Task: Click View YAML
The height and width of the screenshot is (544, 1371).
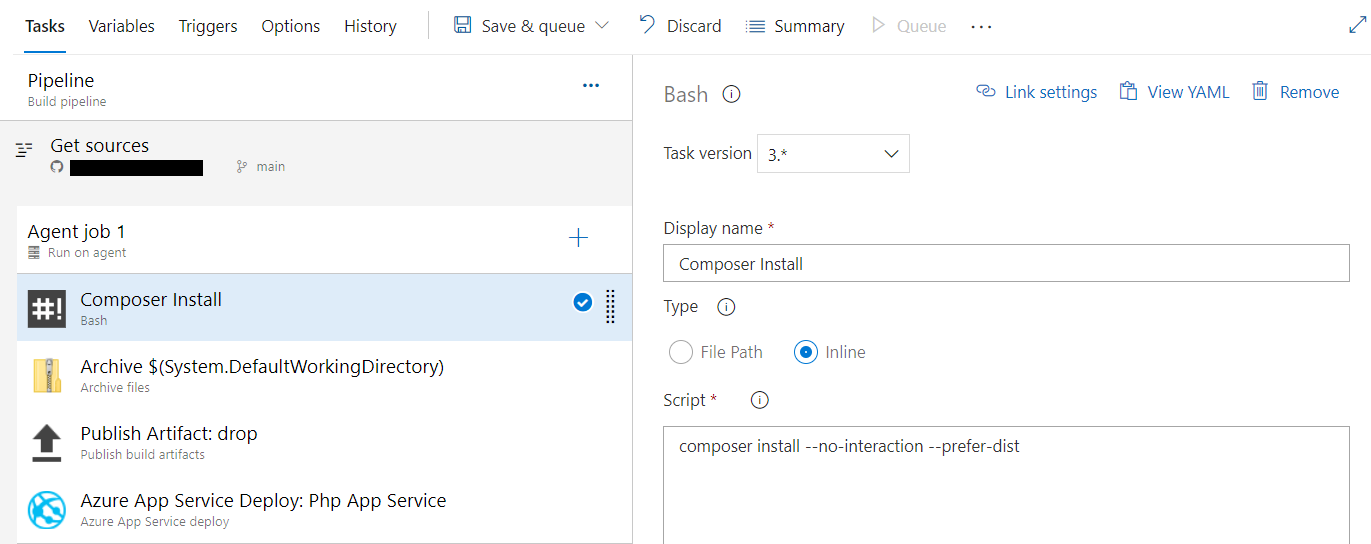Action: pos(1174,92)
